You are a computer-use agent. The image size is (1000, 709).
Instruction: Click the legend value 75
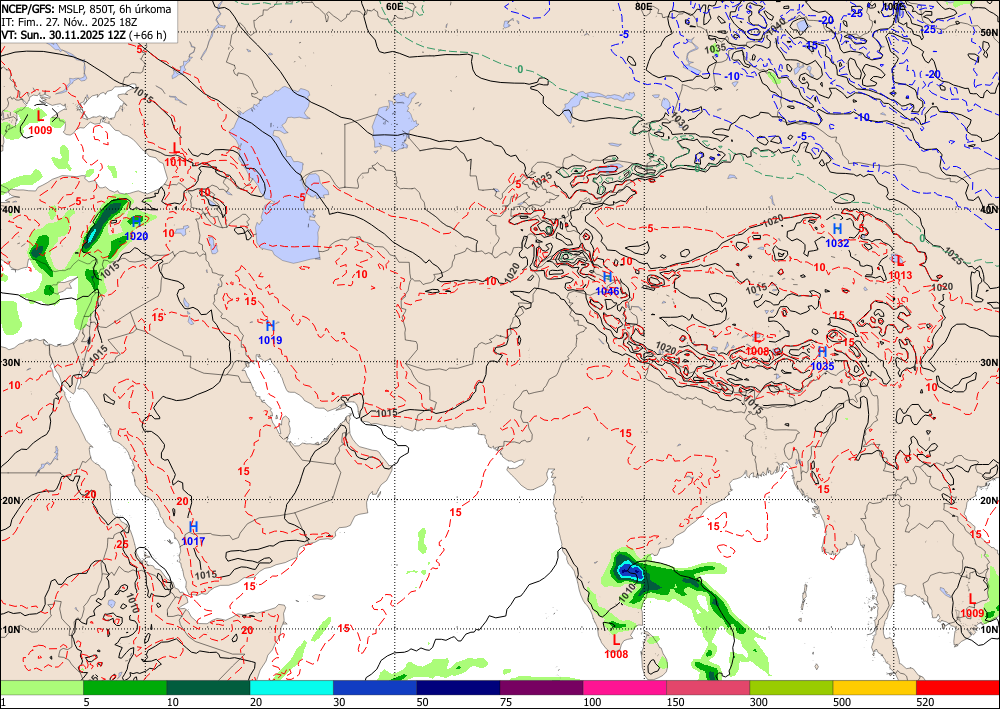506,703
